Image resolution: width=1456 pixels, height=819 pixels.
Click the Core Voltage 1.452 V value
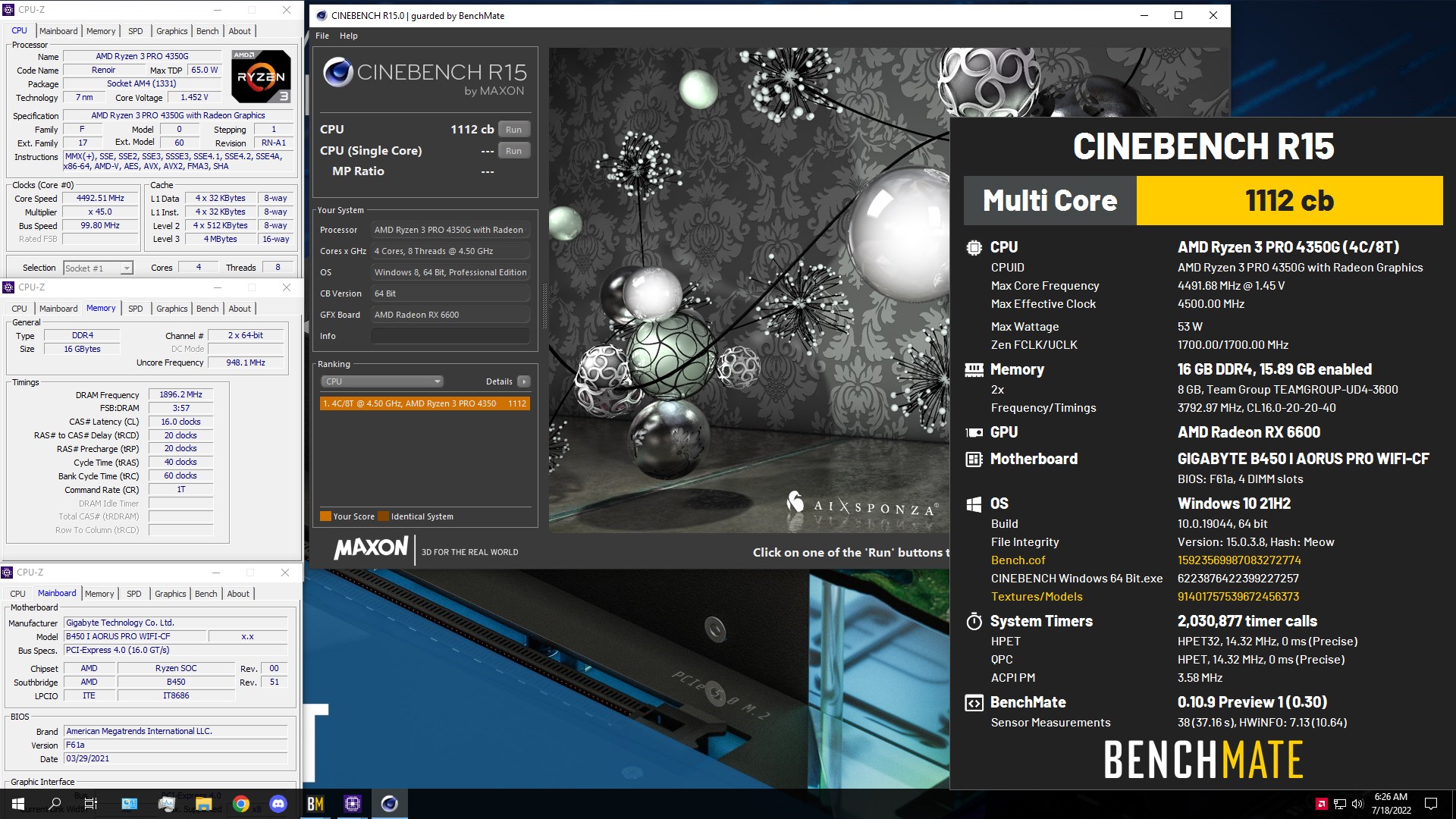coord(194,98)
